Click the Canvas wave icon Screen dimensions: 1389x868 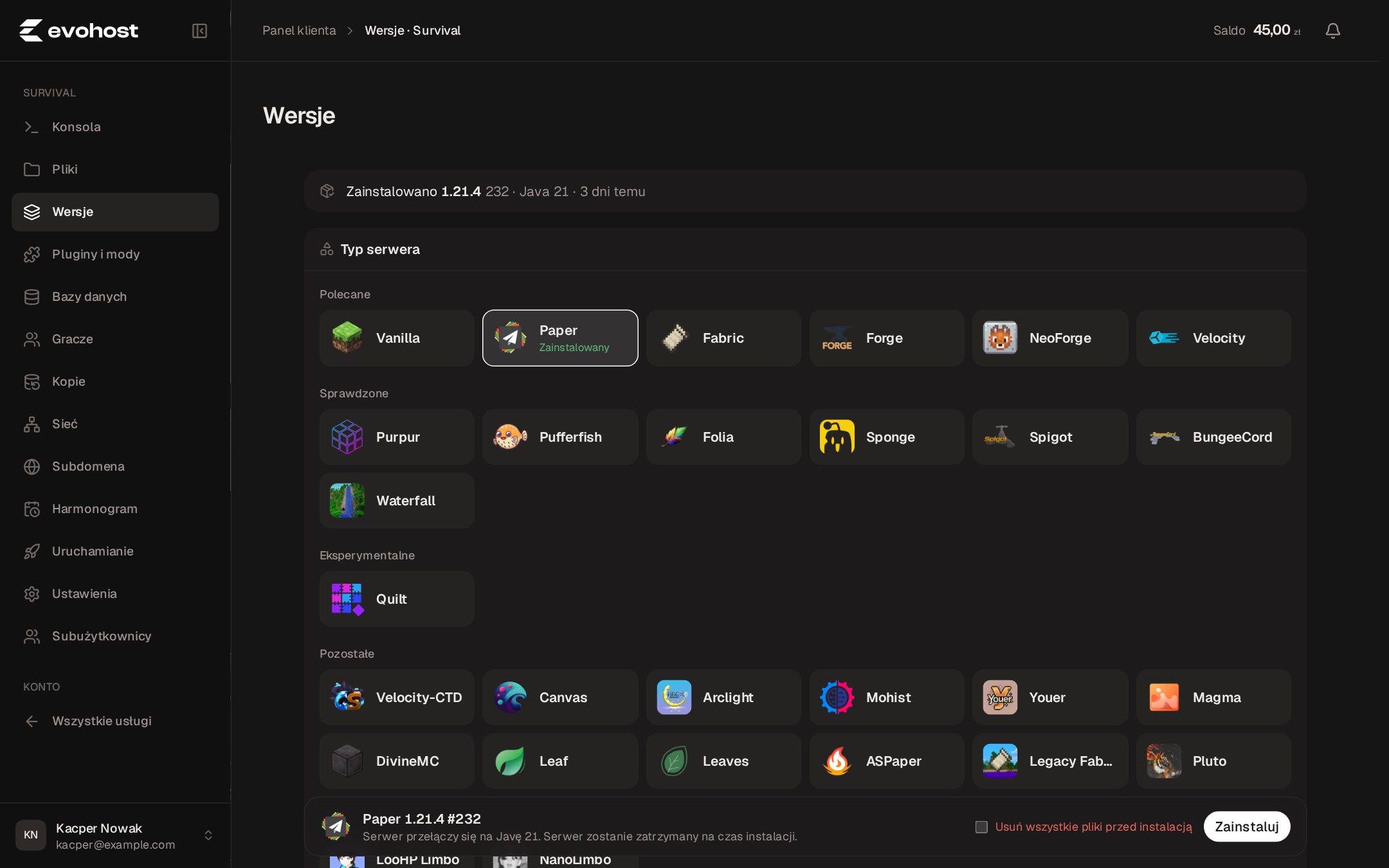[511, 698]
